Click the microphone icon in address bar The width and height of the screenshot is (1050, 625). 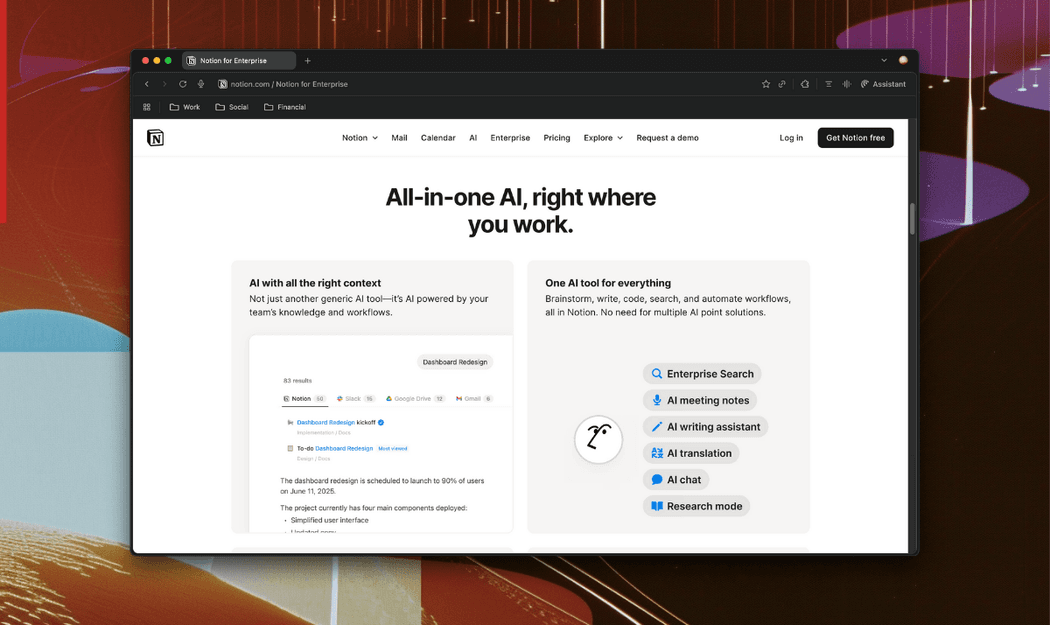click(201, 84)
